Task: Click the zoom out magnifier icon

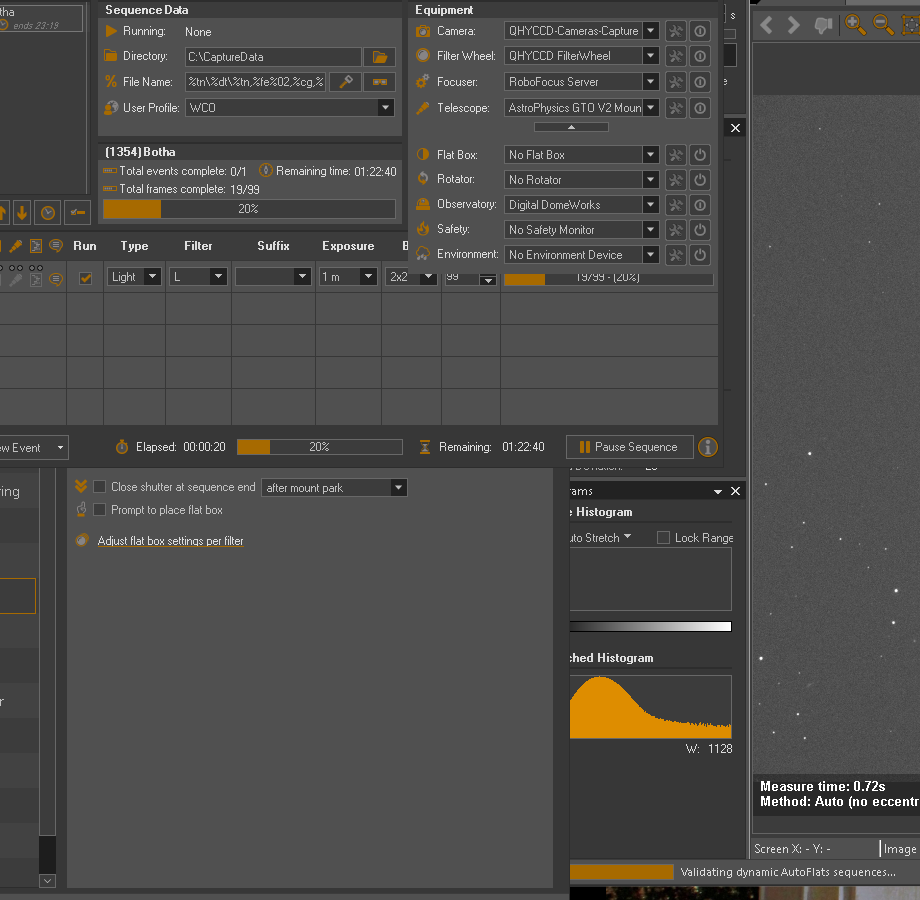Action: pos(885,25)
